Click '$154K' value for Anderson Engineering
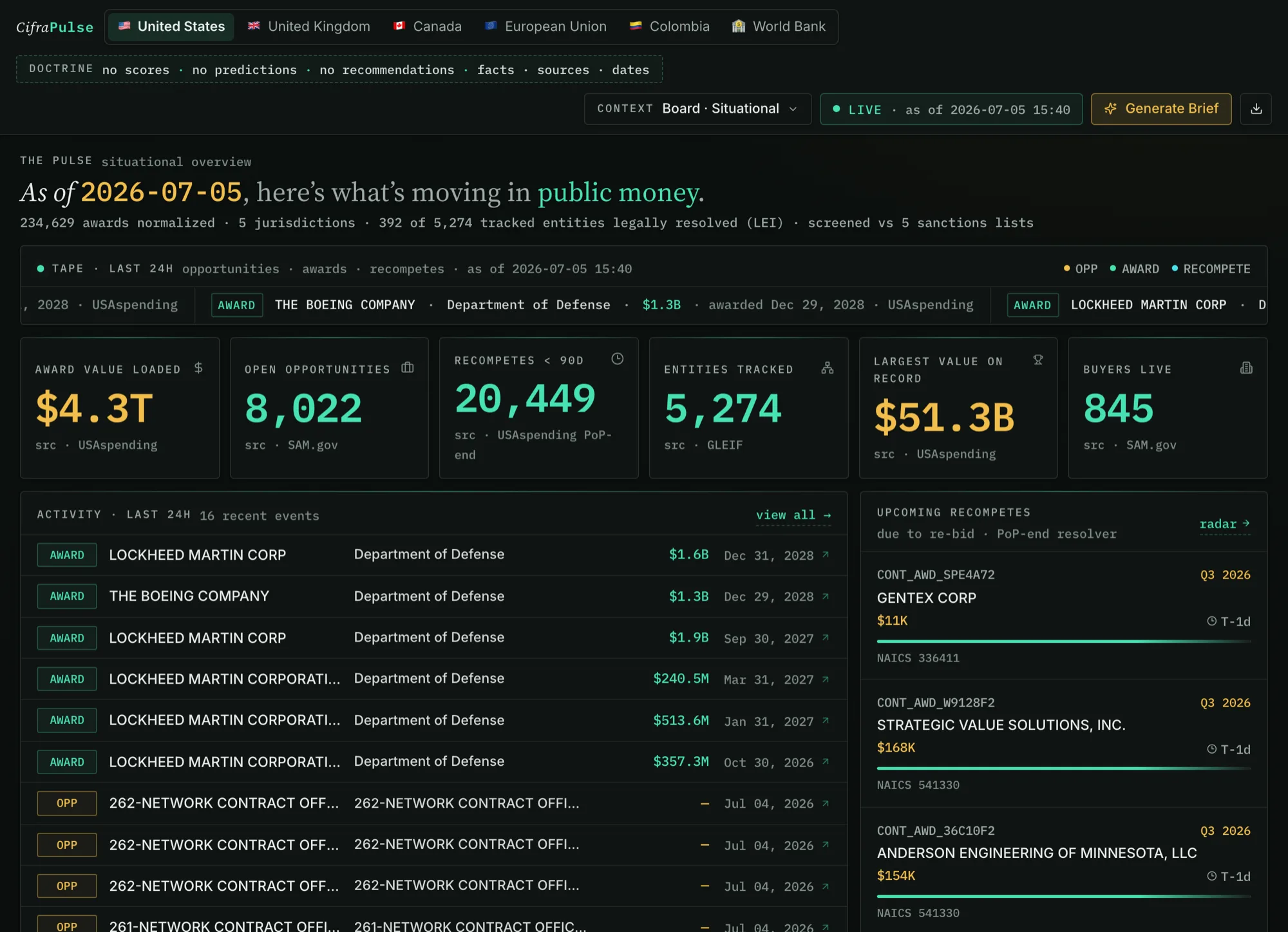1288x932 pixels. pos(896,875)
